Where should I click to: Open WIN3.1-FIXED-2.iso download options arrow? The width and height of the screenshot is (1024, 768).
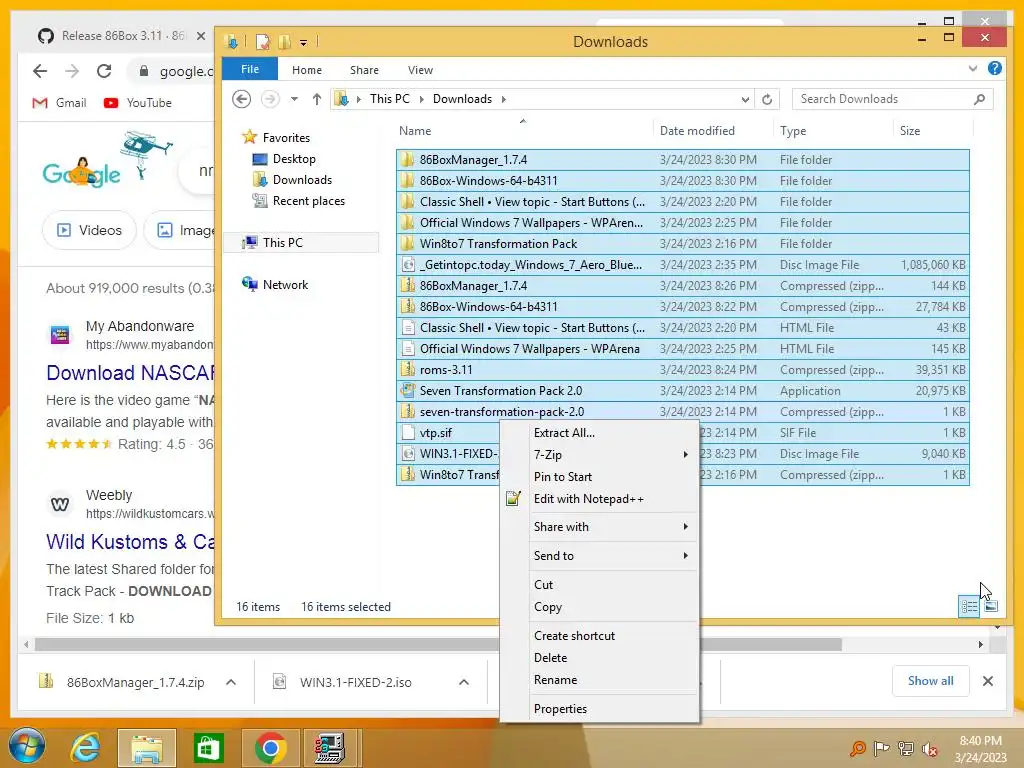[464, 682]
